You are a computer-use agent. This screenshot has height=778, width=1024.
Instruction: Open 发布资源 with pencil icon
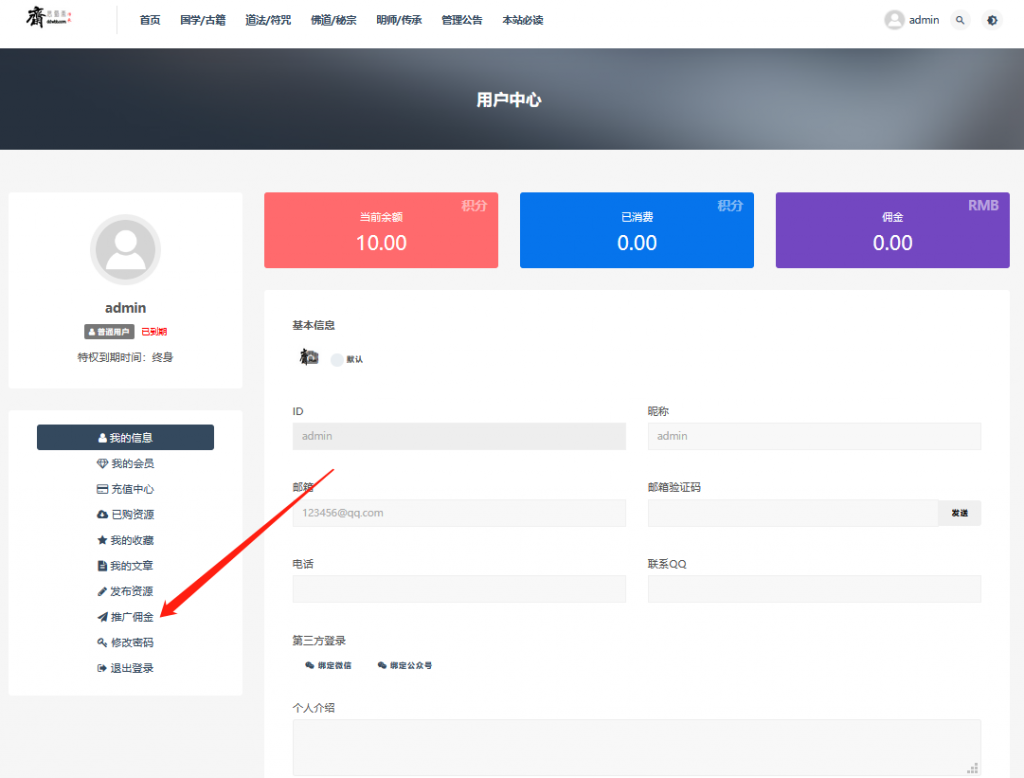pos(125,591)
